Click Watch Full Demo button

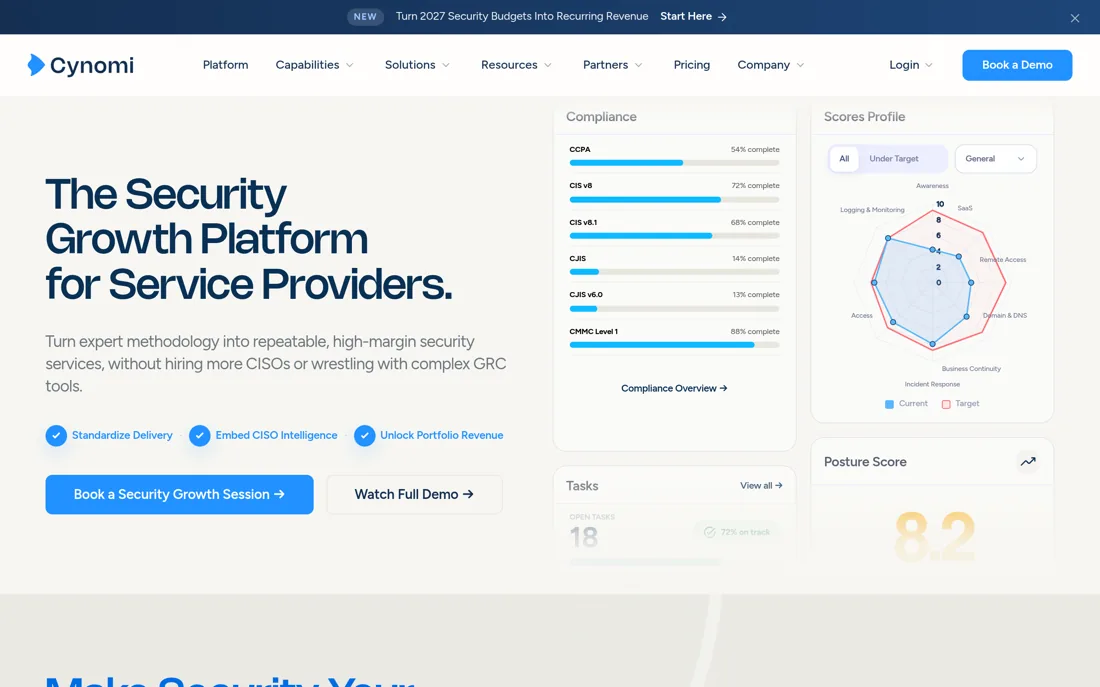tap(415, 495)
